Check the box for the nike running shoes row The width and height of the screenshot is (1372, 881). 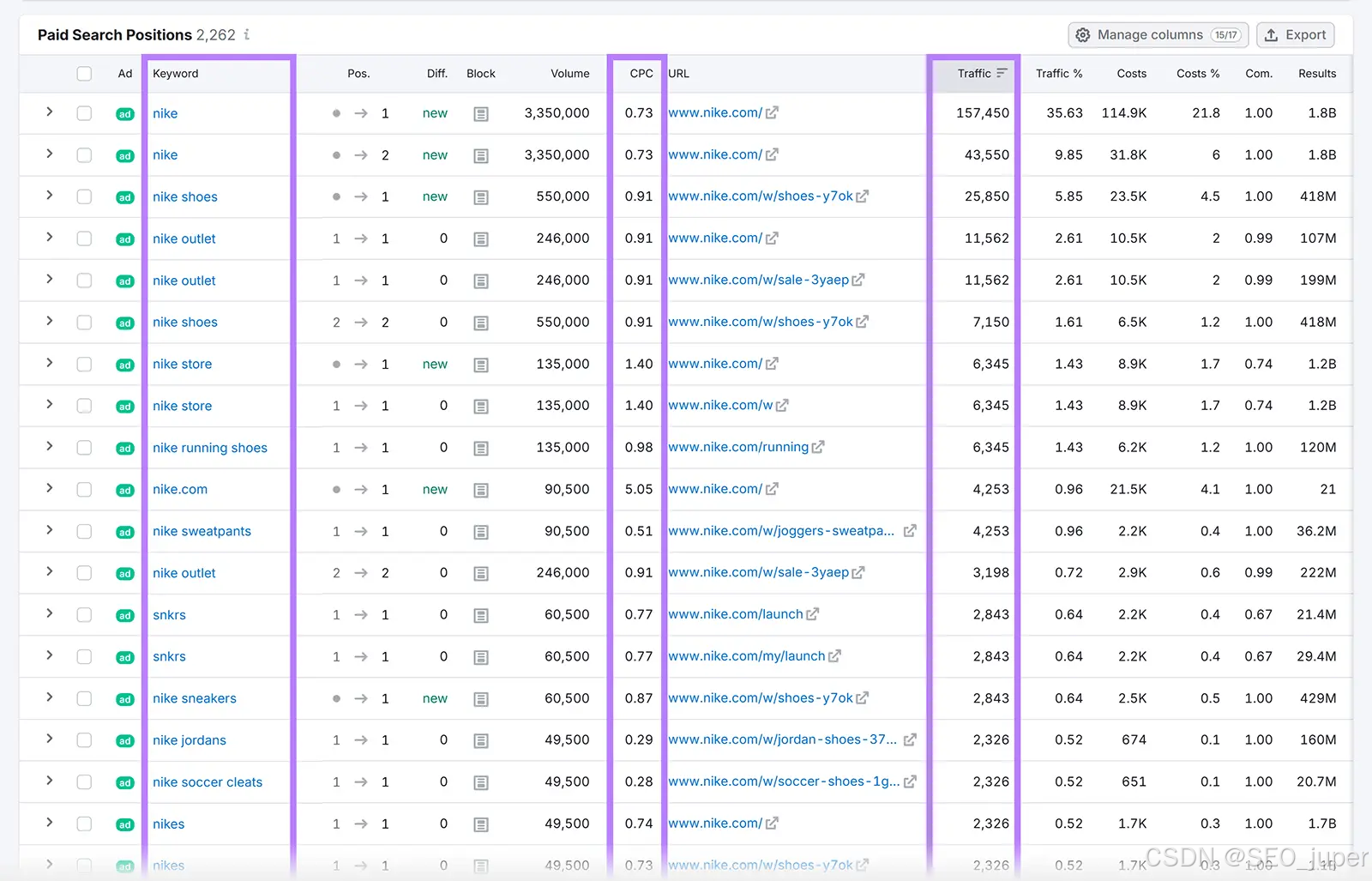84,448
